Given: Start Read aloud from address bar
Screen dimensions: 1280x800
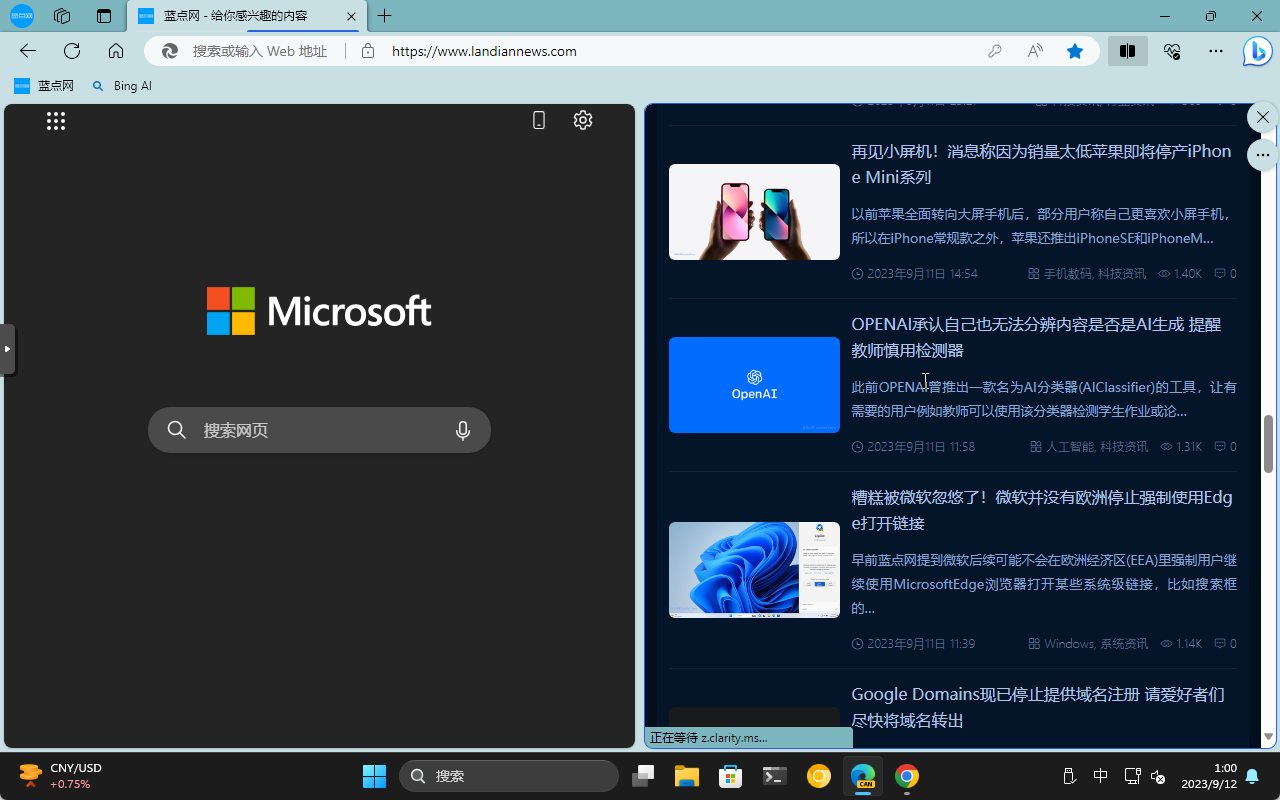Looking at the screenshot, I should (1035, 51).
